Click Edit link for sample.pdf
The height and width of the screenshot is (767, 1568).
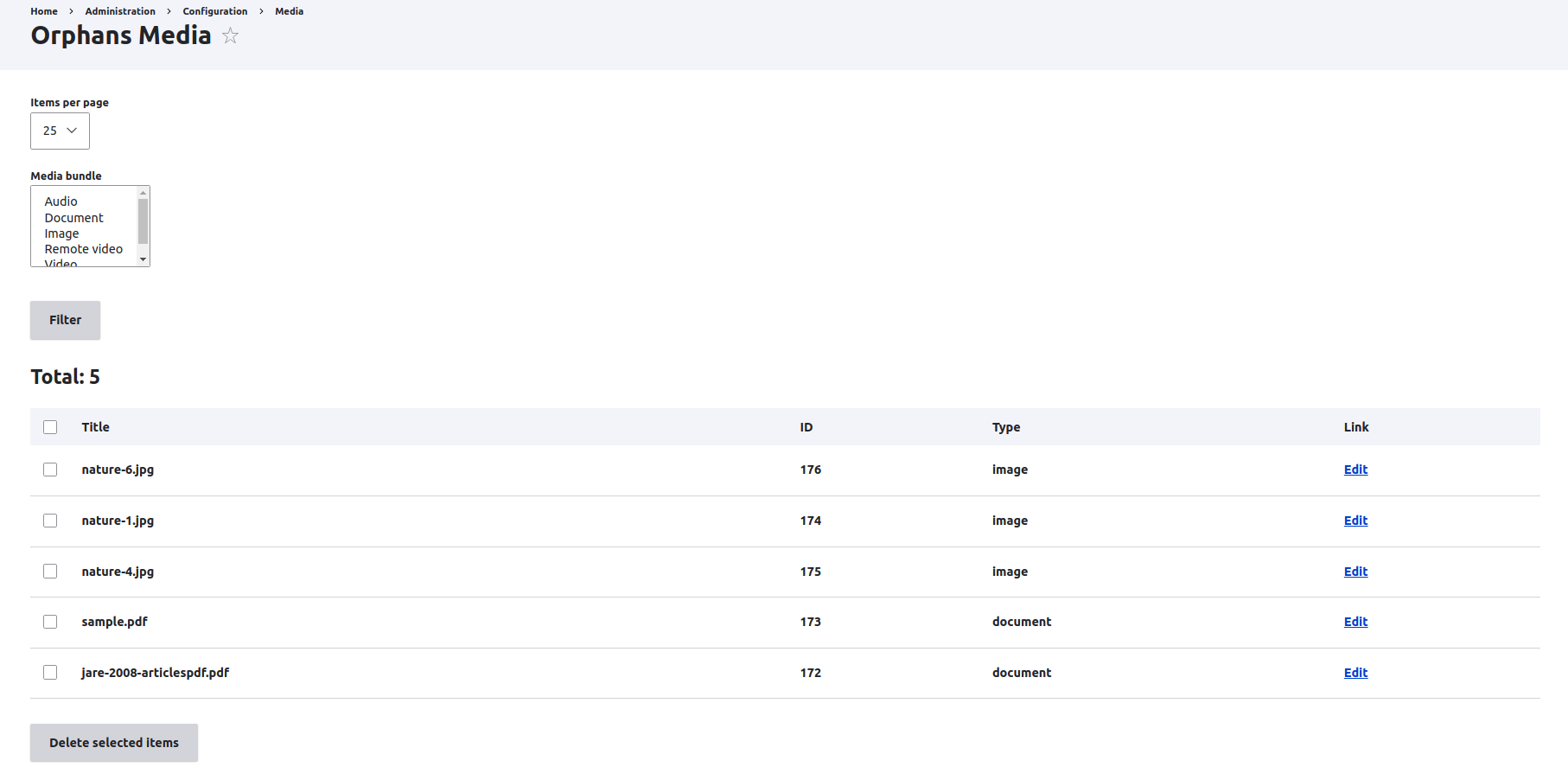(1355, 622)
